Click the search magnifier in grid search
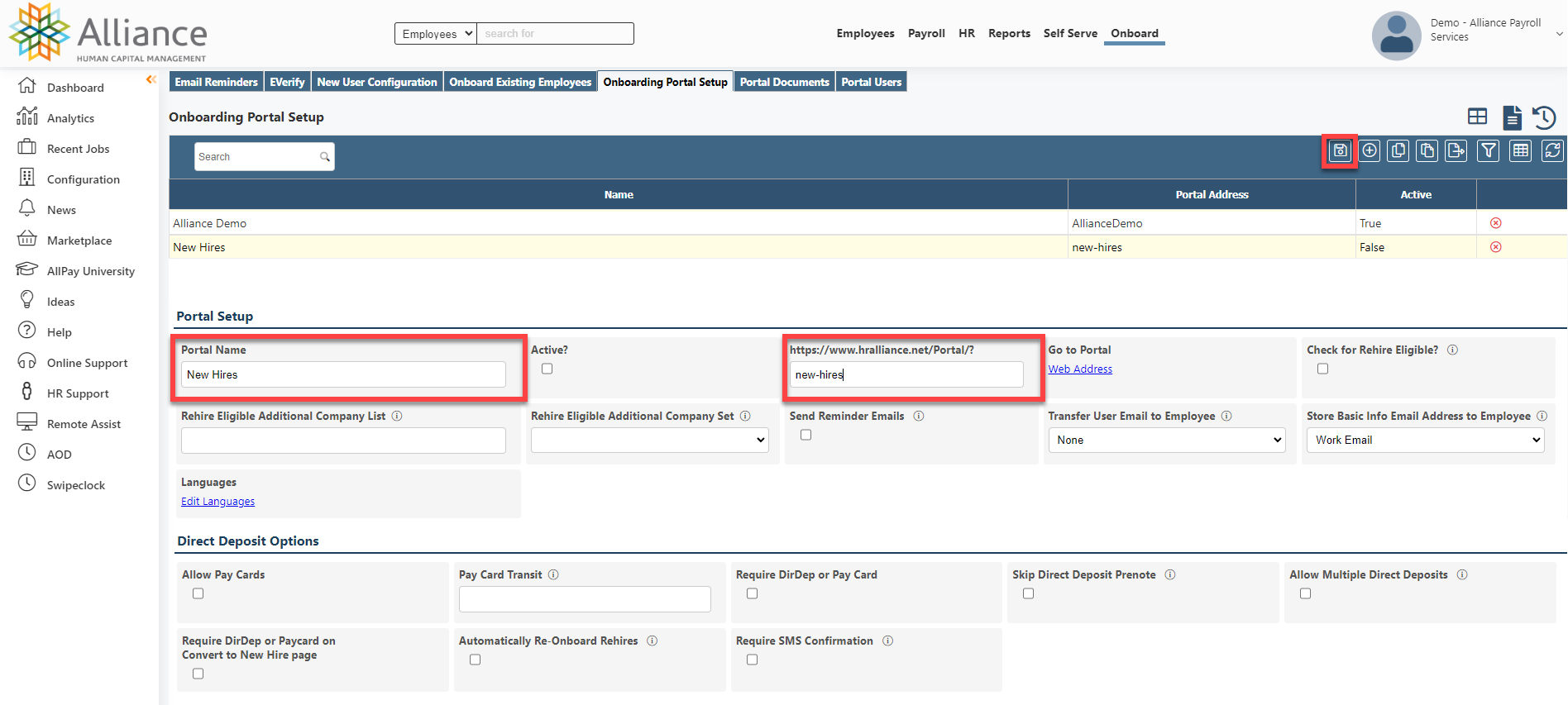1568x705 pixels. (x=324, y=157)
